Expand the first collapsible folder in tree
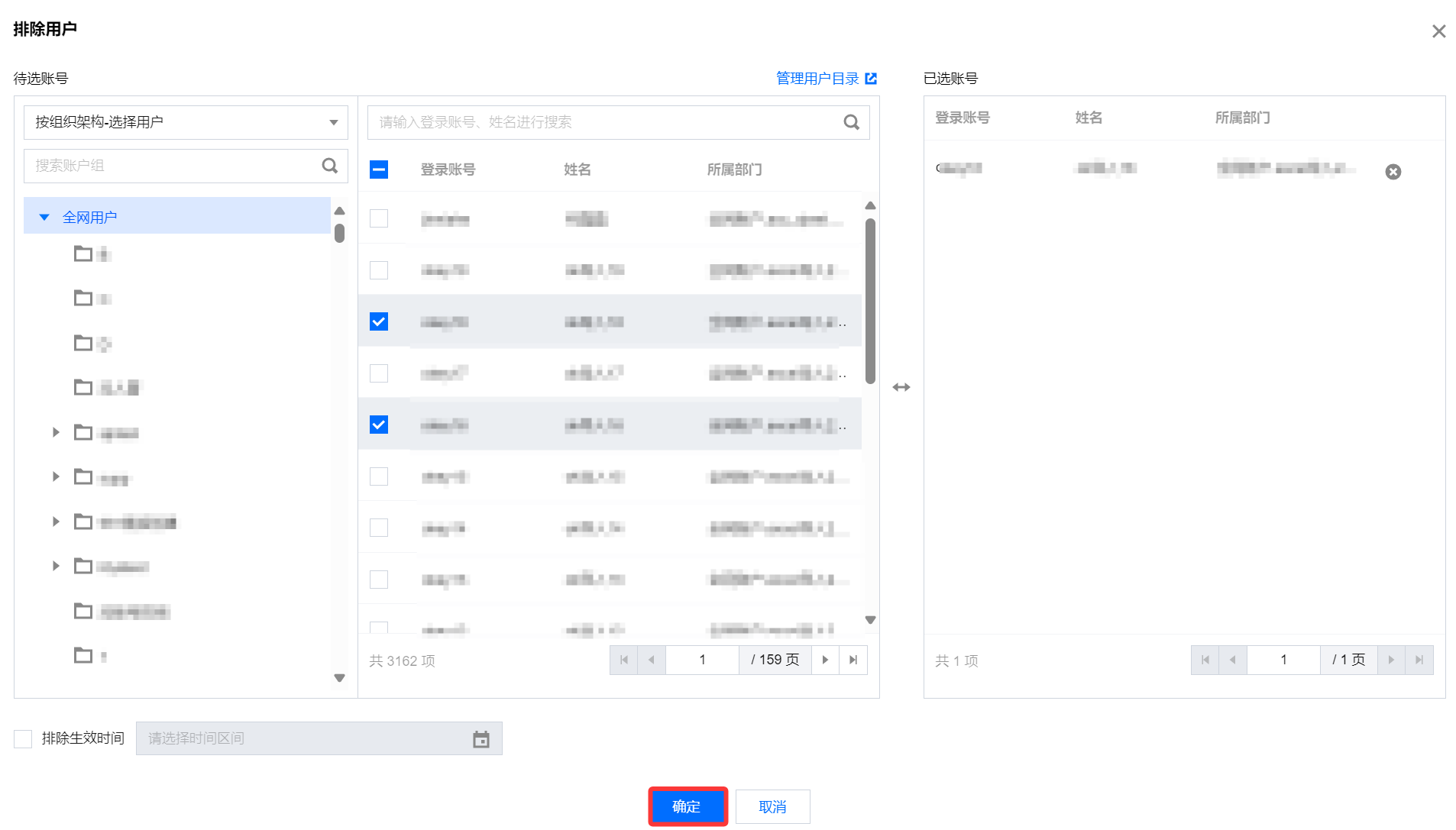Viewport: 1456px width, 830px height. click(x=56, y=433)
